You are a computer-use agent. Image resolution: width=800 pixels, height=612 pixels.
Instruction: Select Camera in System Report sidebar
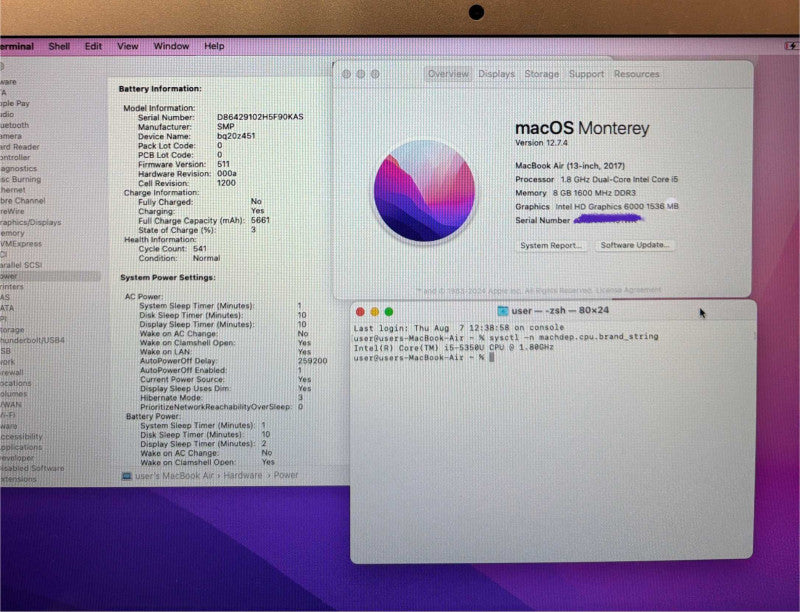[x=11, y=136]
